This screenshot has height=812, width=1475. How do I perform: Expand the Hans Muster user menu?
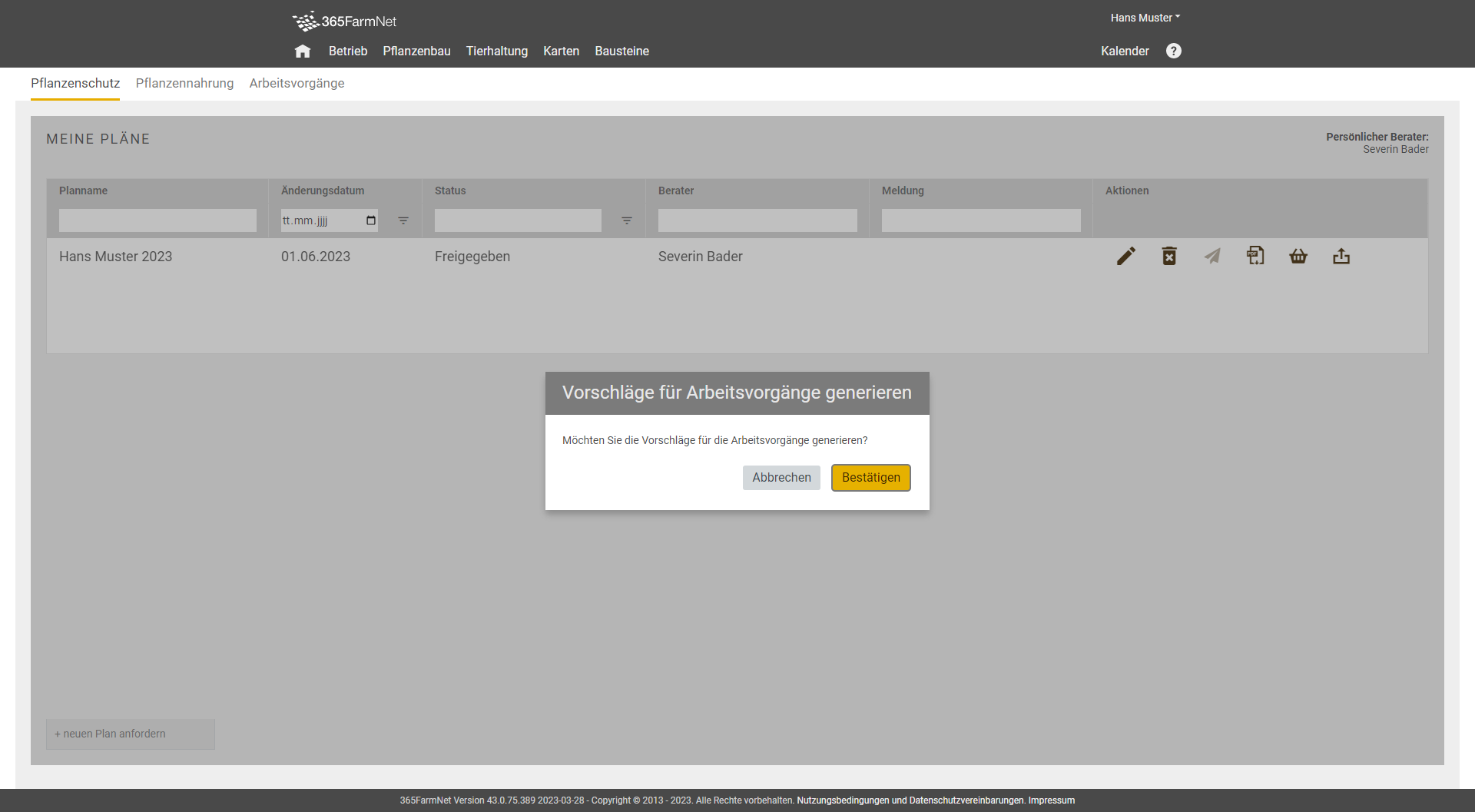1145,18
